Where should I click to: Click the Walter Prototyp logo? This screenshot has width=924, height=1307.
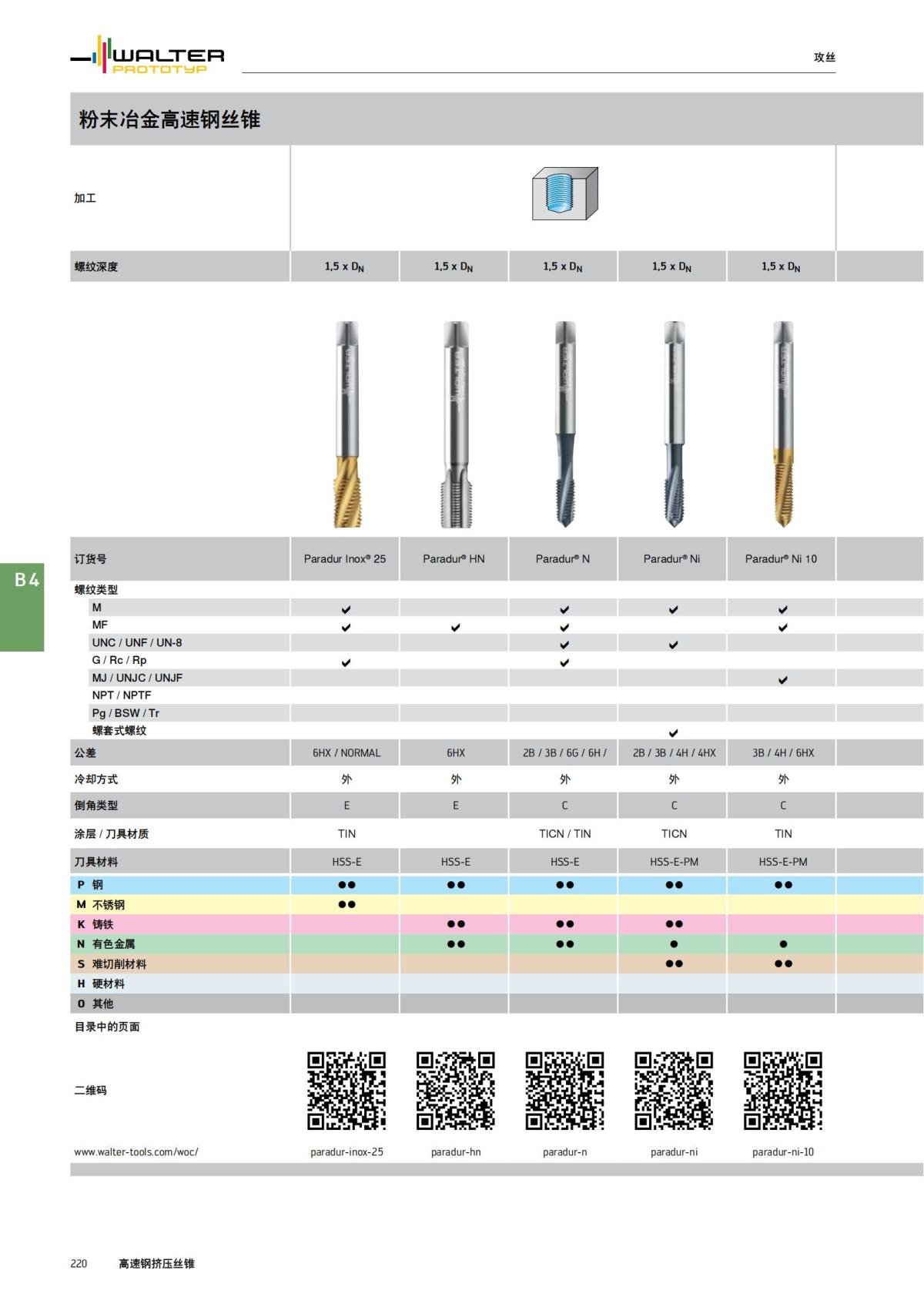tap(147, 55)
